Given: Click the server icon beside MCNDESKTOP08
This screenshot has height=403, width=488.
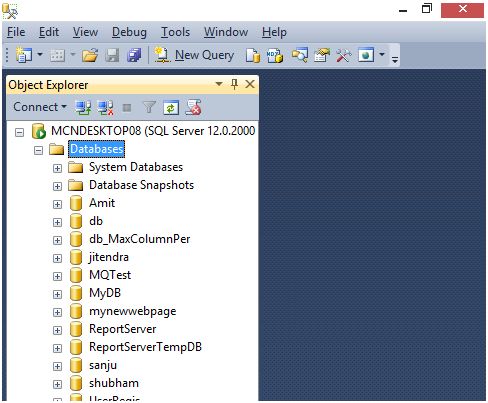Looking at the screenshot, I should click(x=39, y=131).
